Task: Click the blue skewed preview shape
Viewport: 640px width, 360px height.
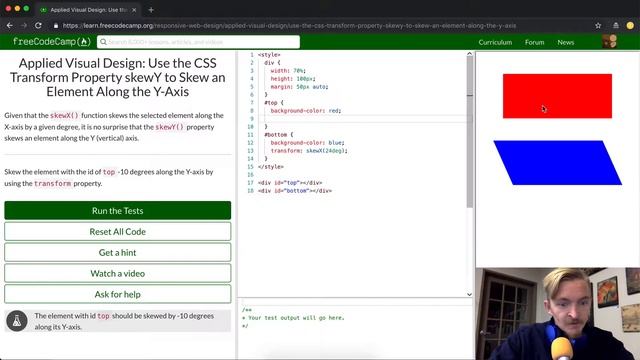Action: [558, 163]
